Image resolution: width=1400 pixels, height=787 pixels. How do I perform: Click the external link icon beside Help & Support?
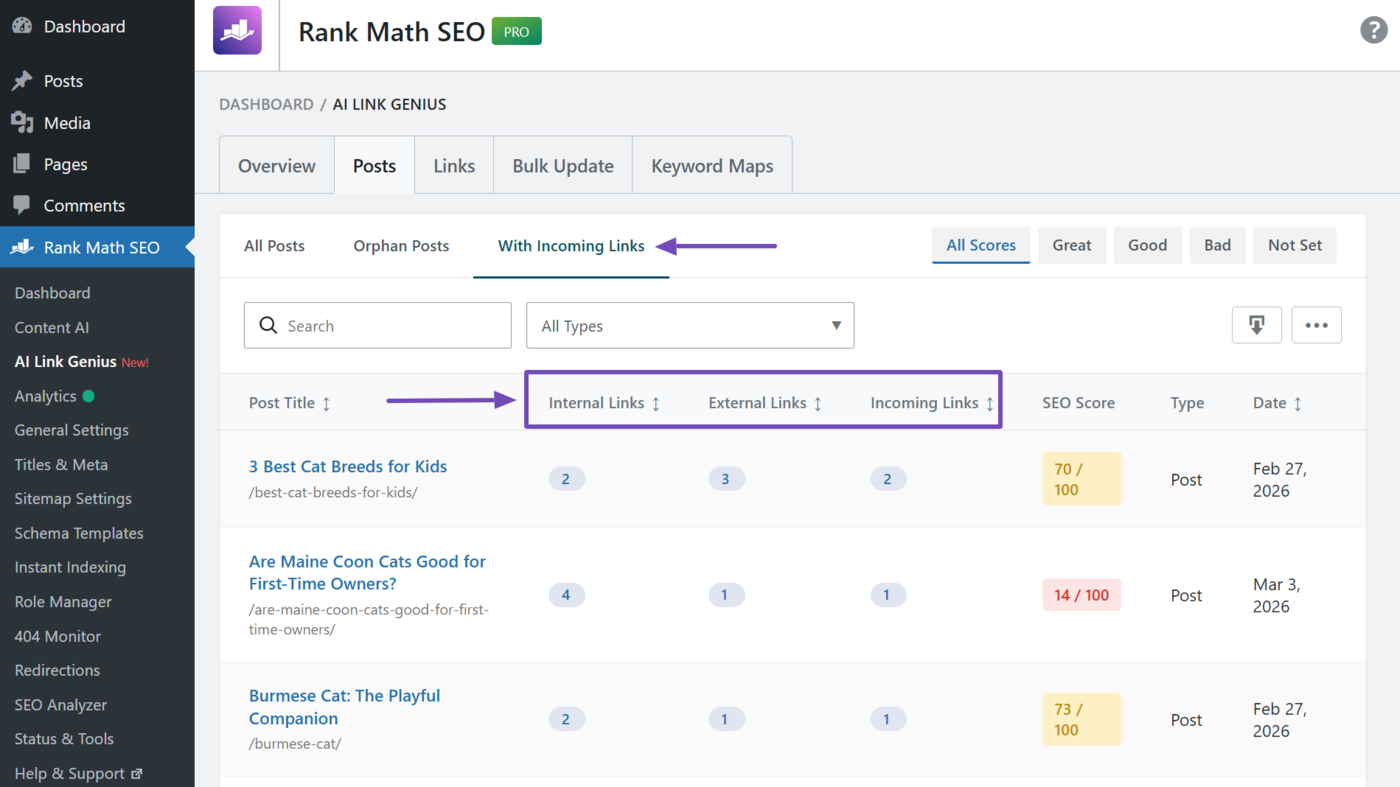137,773
